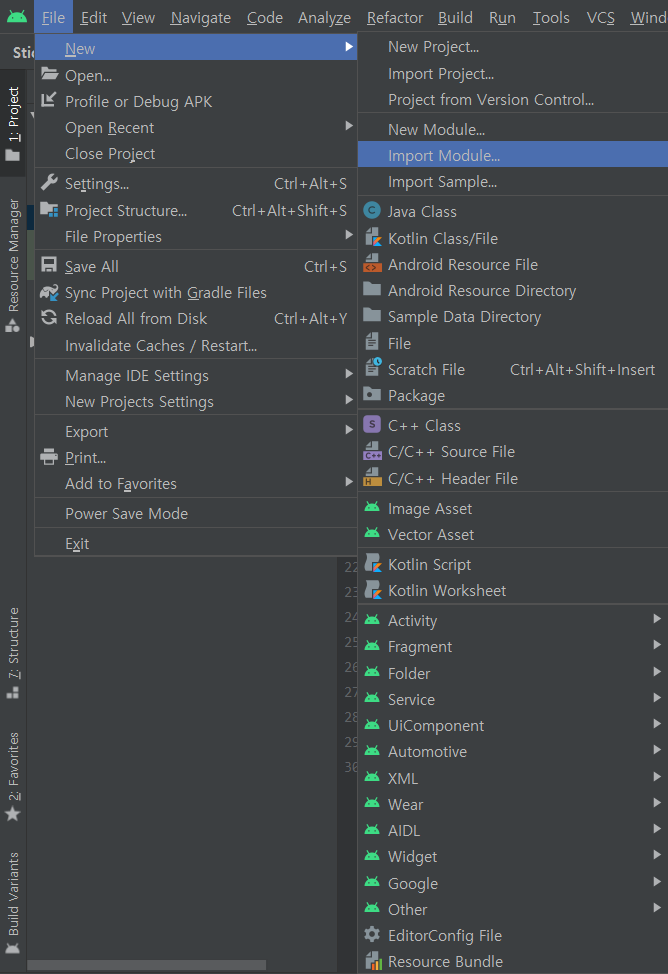Screen dimensions: 668x974
Task: Click the Vector Asset android icon
Action: (372, 534)
